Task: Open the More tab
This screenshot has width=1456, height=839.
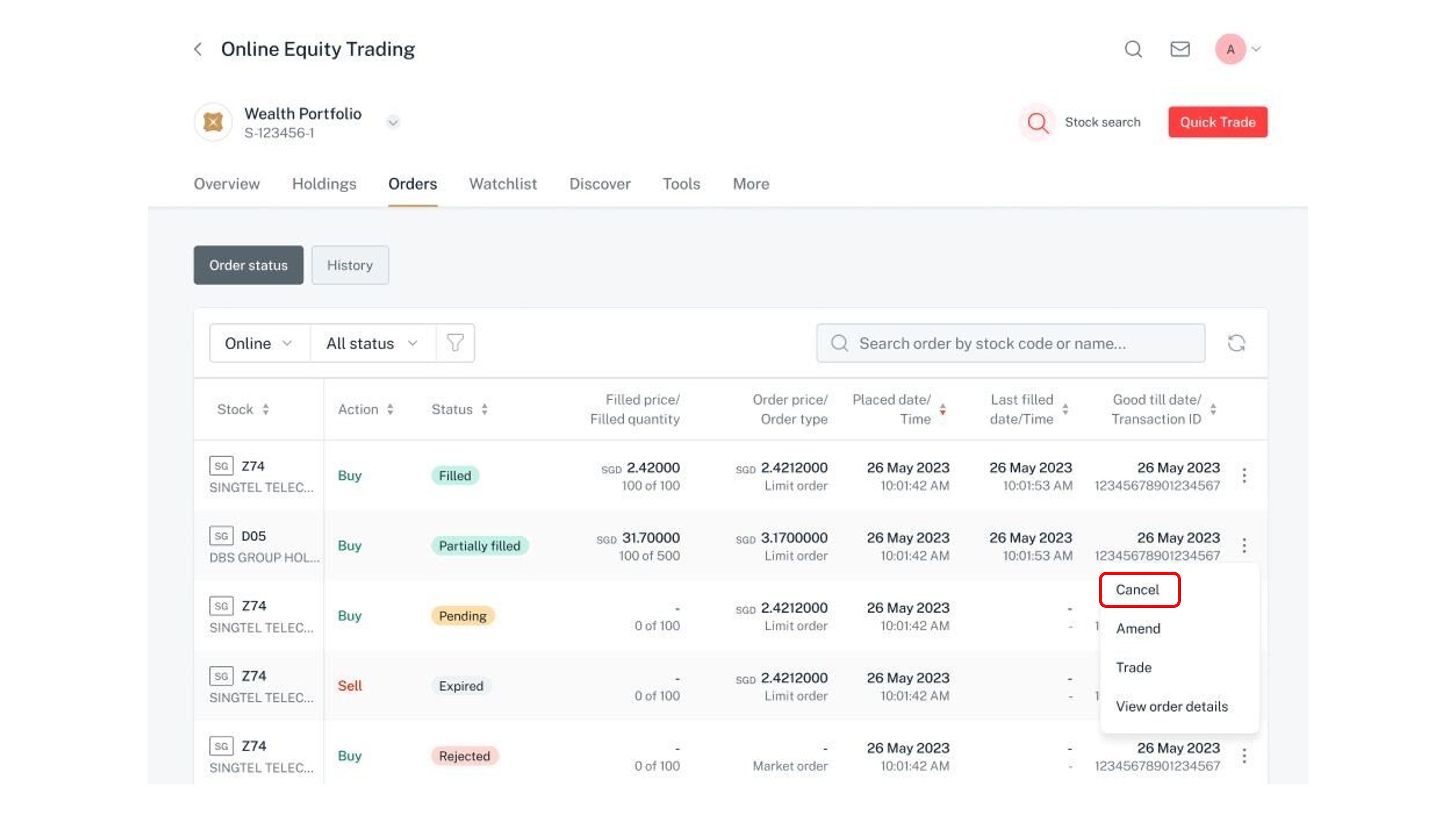Action: (x=750, y=184)
